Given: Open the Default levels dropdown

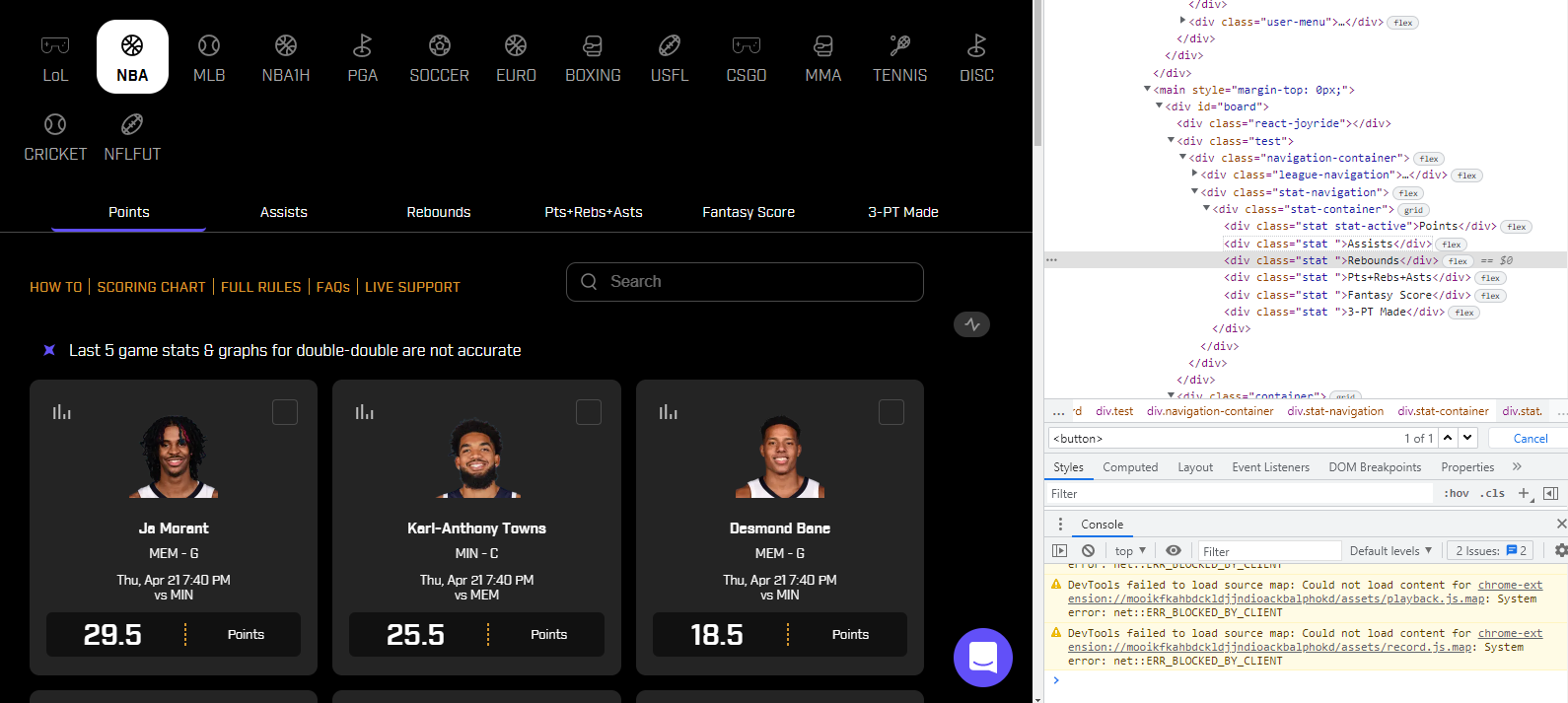Looking at the screenshot, I should pos(1390,551).
